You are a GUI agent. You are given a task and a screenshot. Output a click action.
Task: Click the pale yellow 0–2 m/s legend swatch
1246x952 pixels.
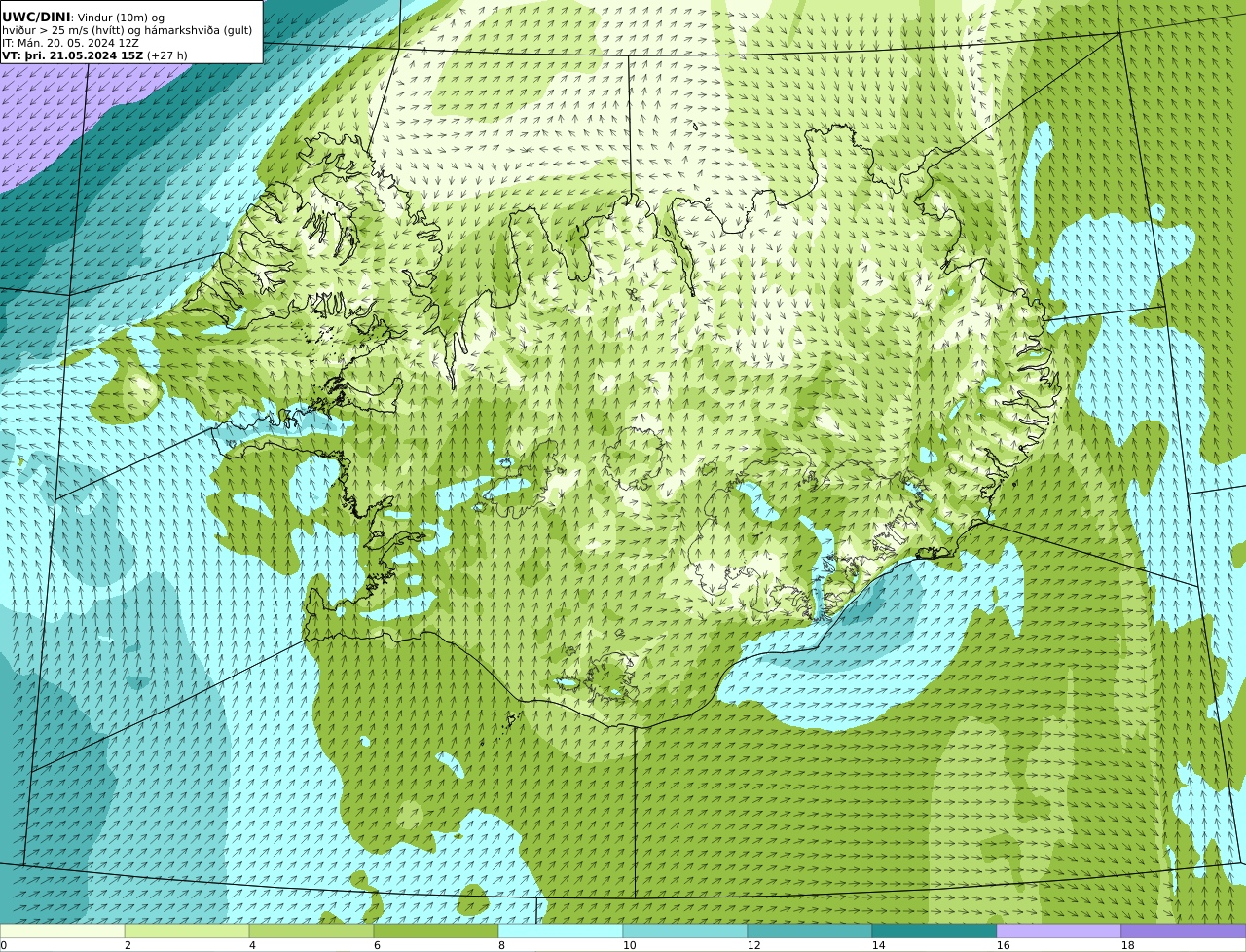62,932
